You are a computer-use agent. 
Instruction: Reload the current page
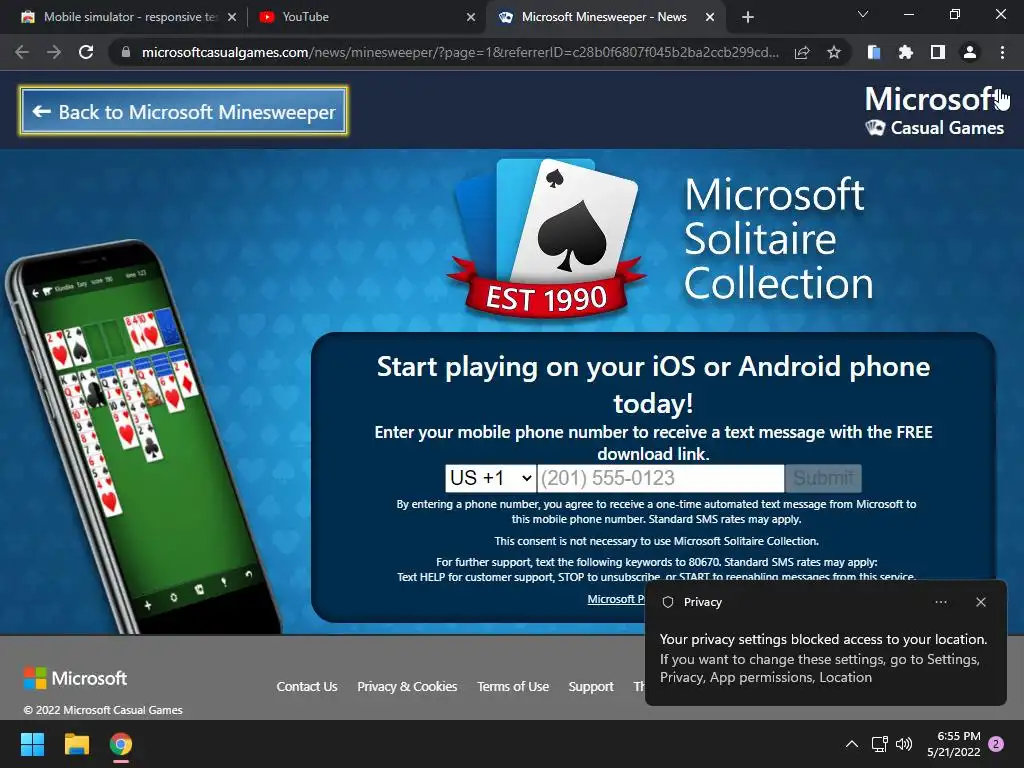pos(86,52)
